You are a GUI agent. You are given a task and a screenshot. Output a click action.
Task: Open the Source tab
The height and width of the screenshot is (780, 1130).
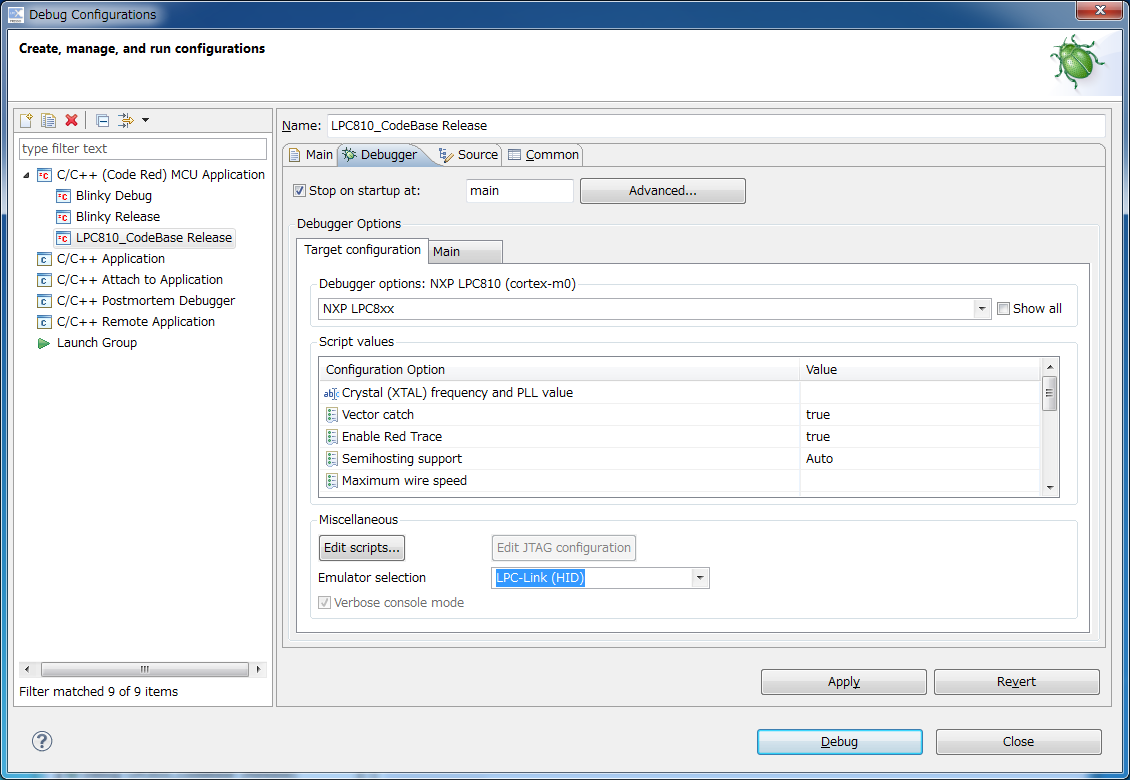tap(469, 155)
